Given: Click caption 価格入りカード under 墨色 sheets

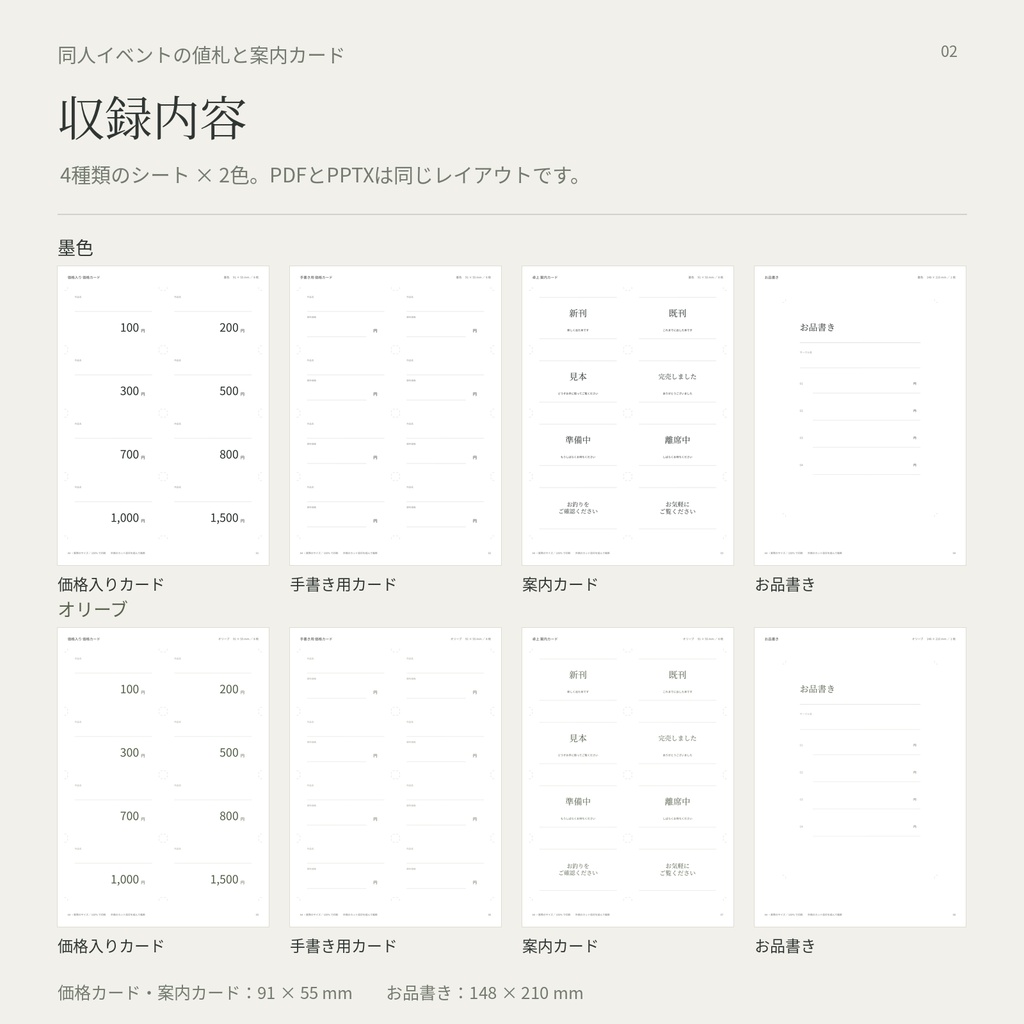Looking at the screenshot, I should click(x=110, y=584).
